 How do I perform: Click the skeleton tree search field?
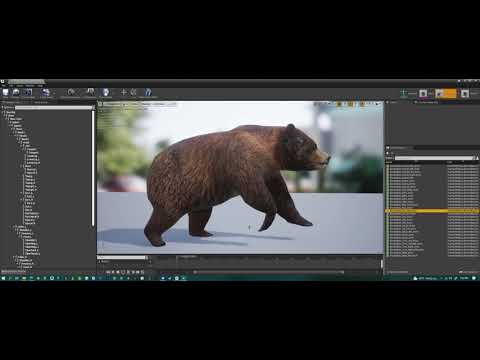[53, 108]
